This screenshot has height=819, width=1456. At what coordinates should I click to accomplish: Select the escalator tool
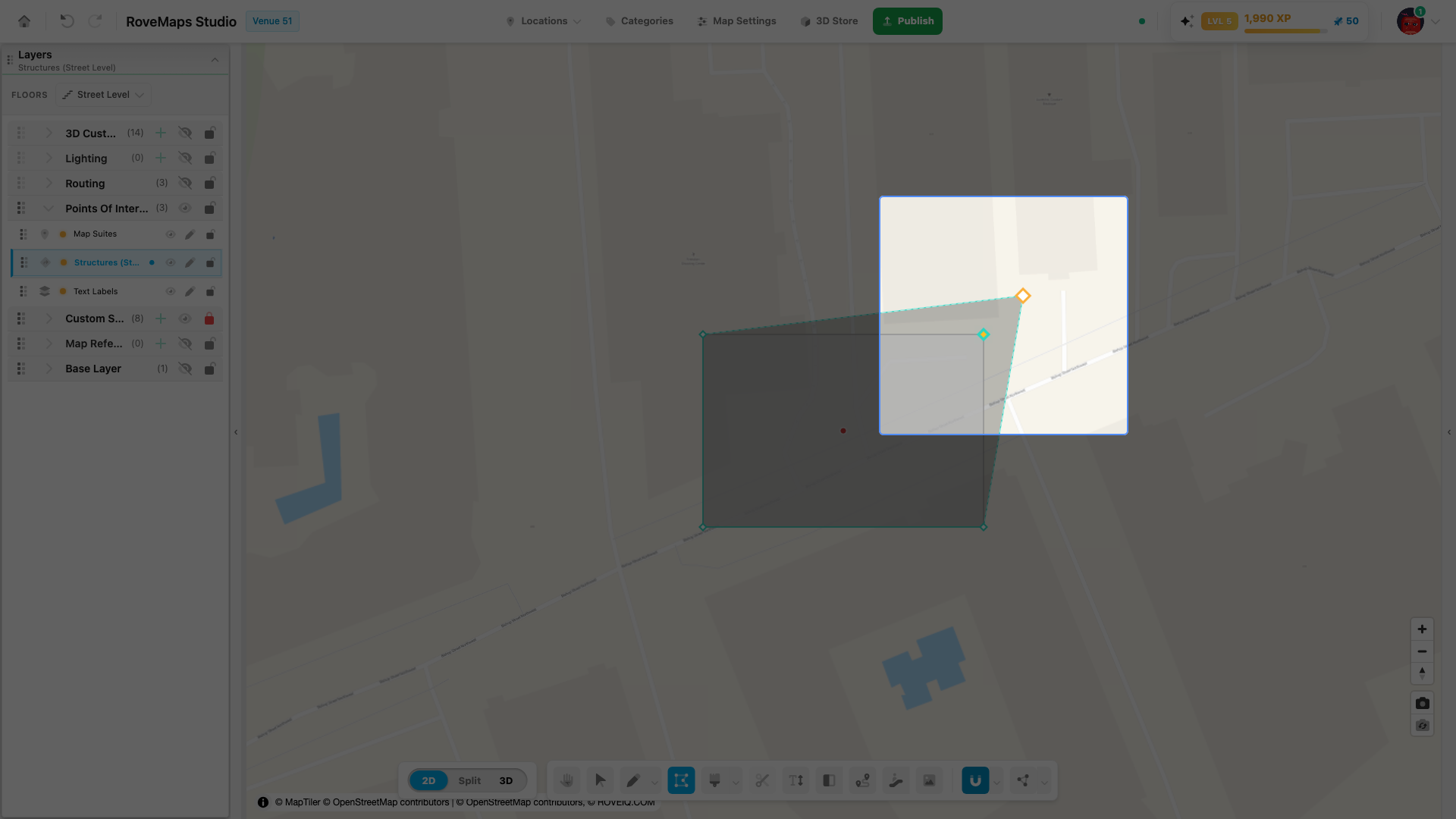tap(896, 780)
